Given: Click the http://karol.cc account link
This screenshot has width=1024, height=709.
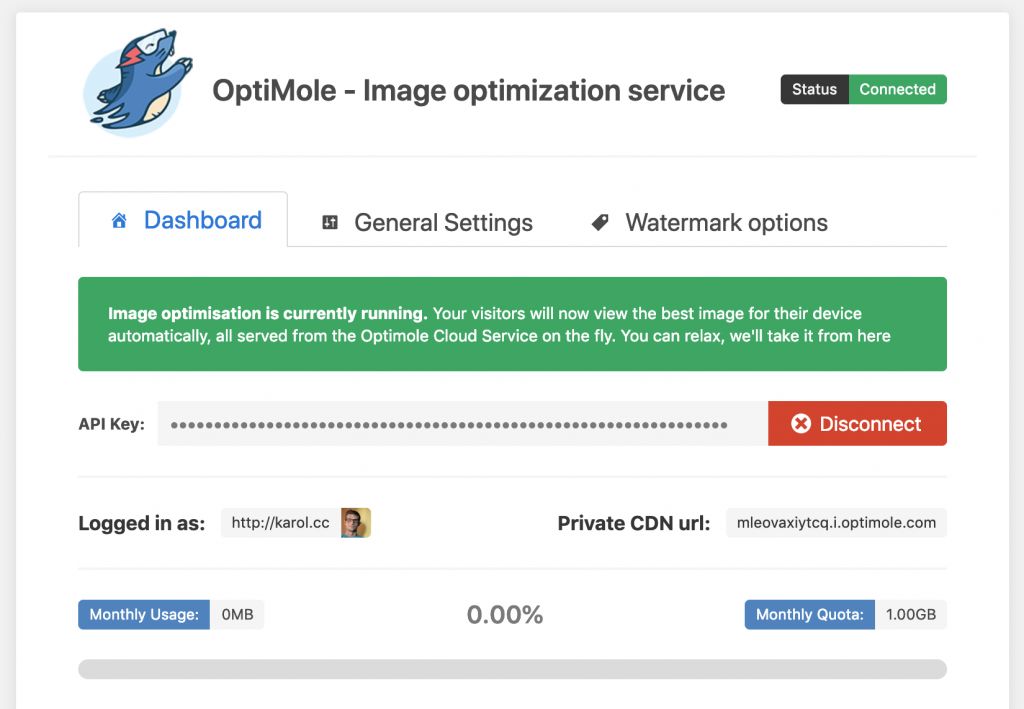Looking at the screenshot, I should point(280,523).
